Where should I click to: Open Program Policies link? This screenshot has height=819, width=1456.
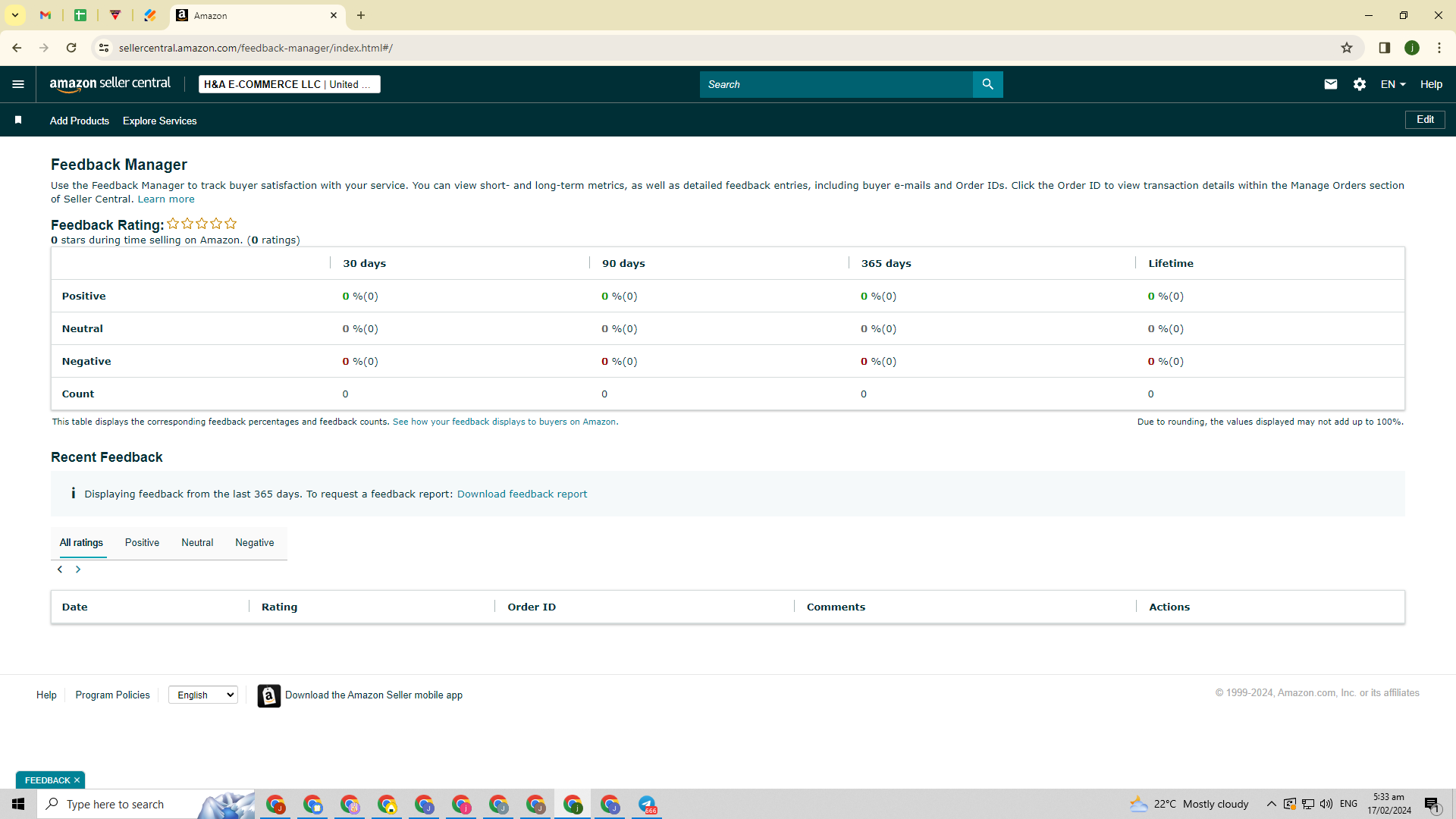[112, 695]
